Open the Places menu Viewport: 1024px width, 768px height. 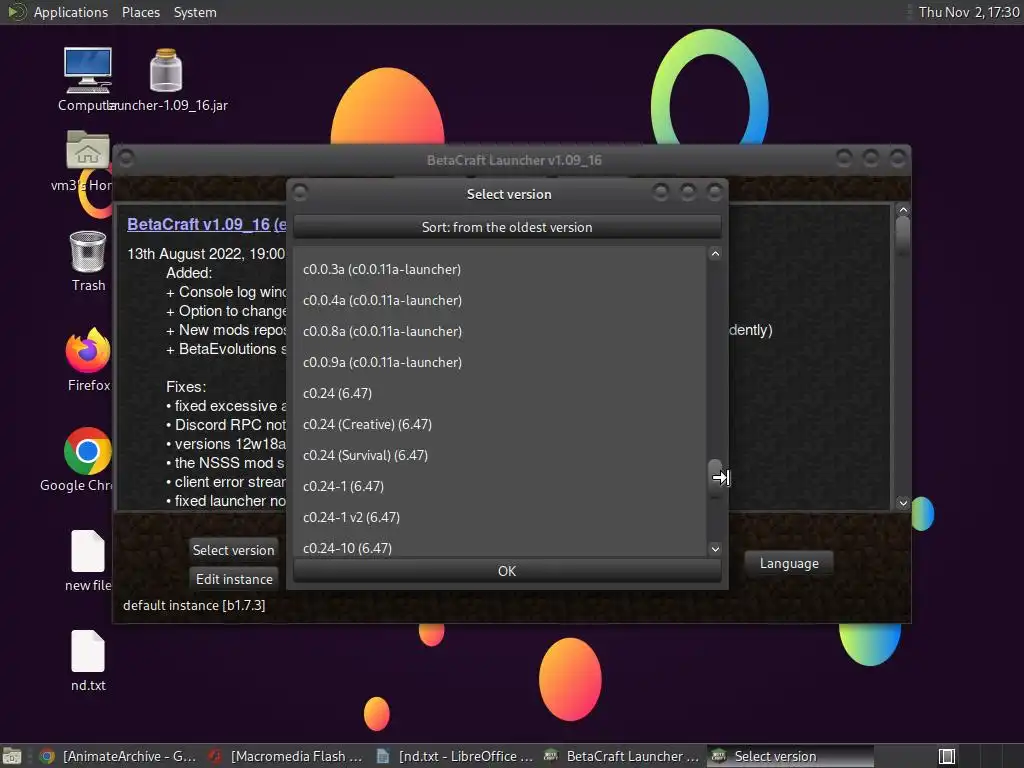pos(140,12)
